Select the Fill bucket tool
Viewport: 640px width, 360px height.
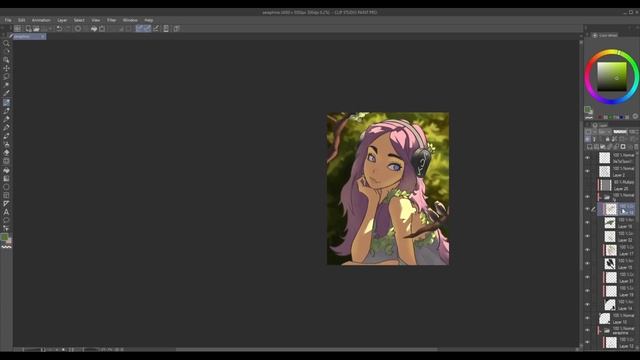pos(6,170)
